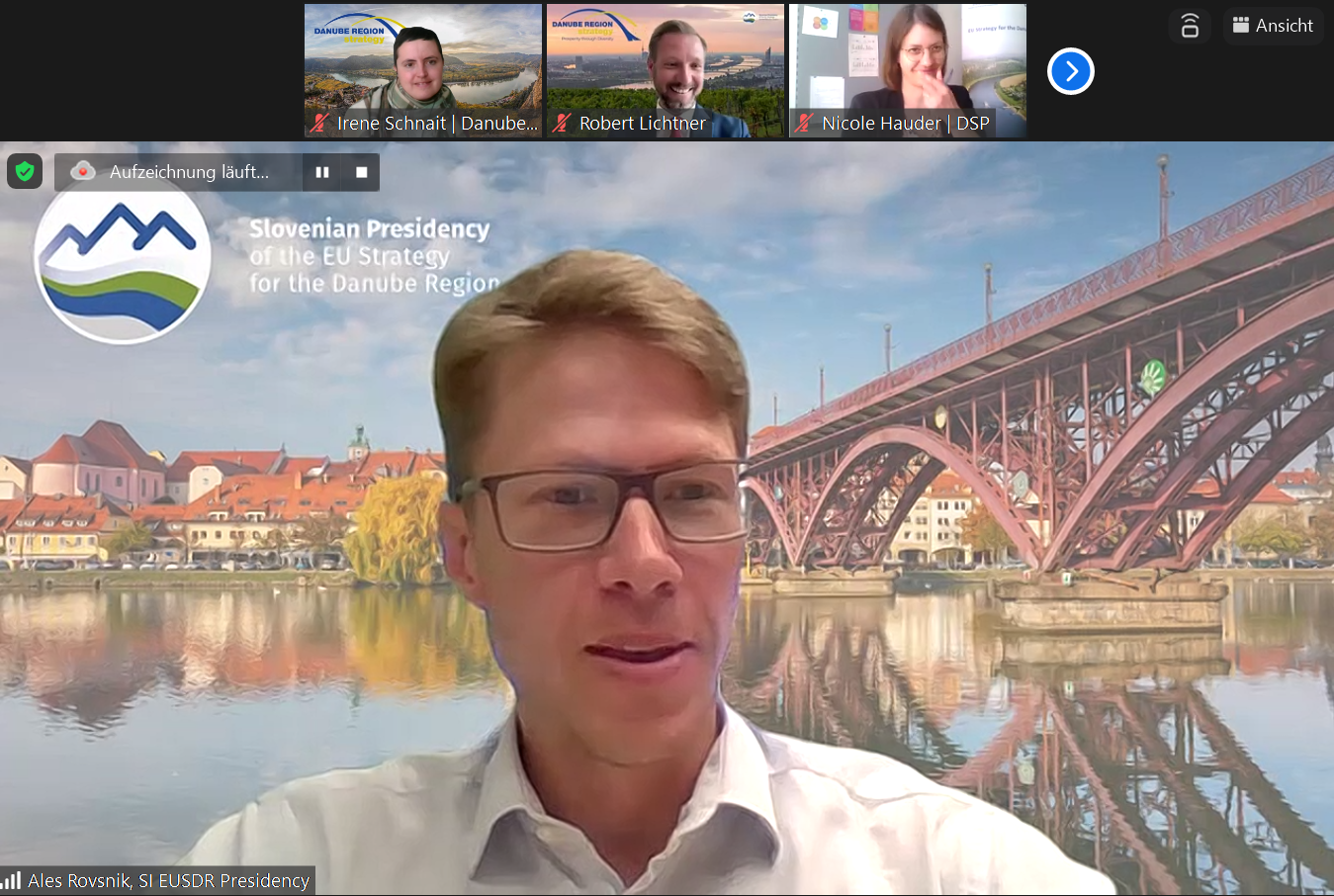Click Nicole Hauder's muted microphone icon
1334x896 pixels.
(x=804, y=124)
